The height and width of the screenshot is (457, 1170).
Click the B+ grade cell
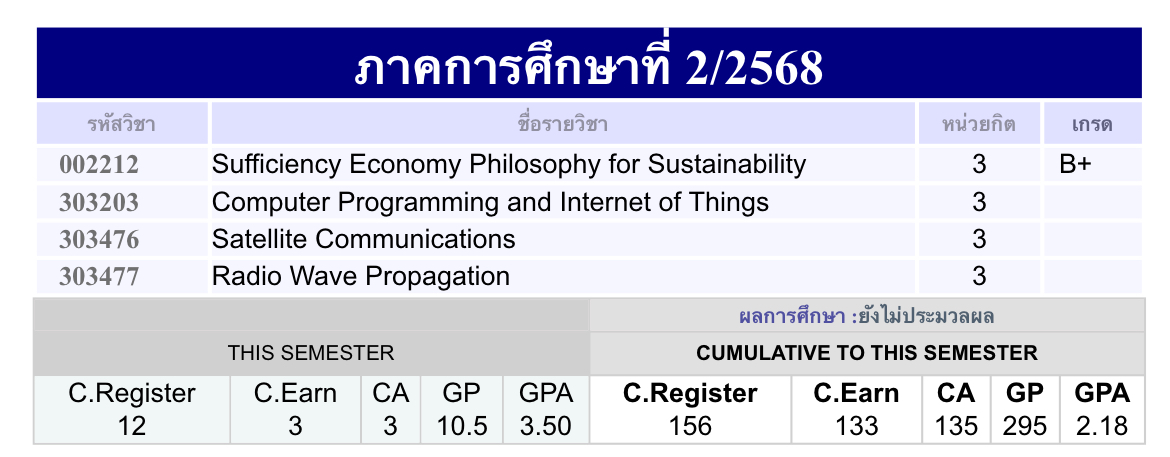coord(1075,165)
